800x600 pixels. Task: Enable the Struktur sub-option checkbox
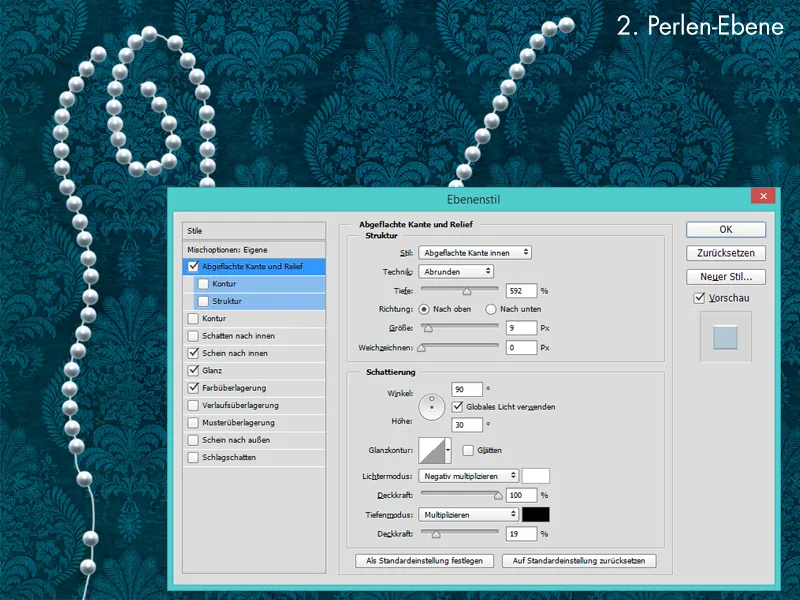[203, 301]
